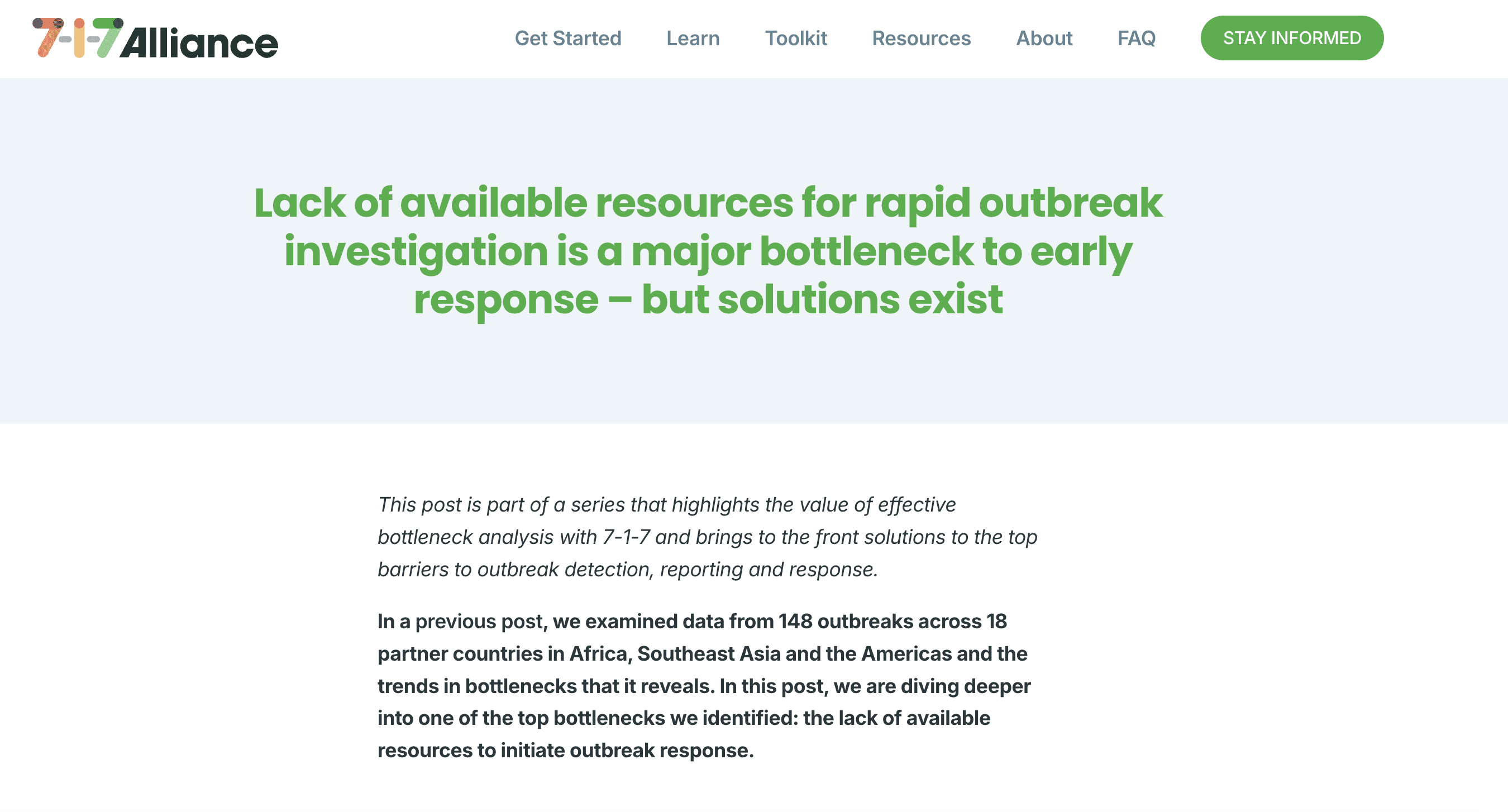Select the Toolkit navigation item
Screen dimensions: 1508x812
tap(796, 38)
